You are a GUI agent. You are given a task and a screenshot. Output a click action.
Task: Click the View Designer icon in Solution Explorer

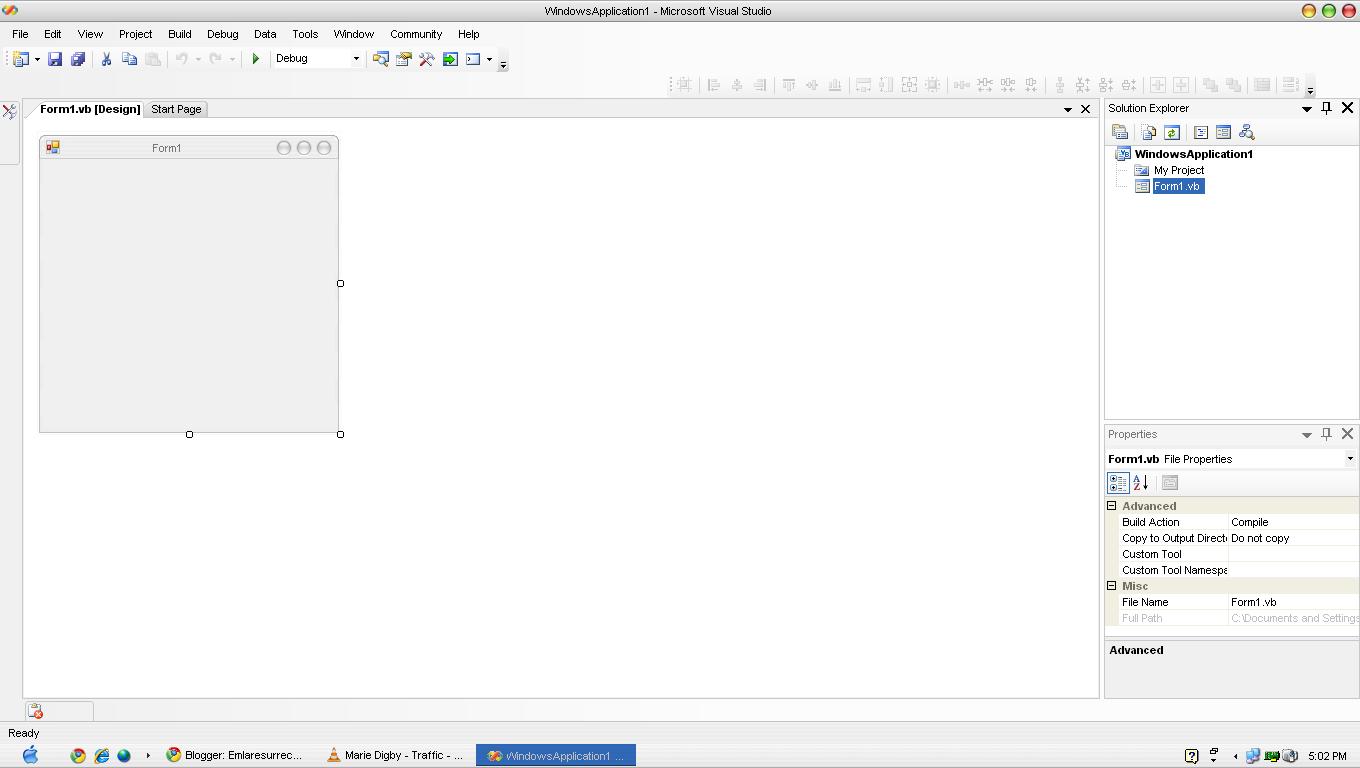click(x=1223, y=132)
